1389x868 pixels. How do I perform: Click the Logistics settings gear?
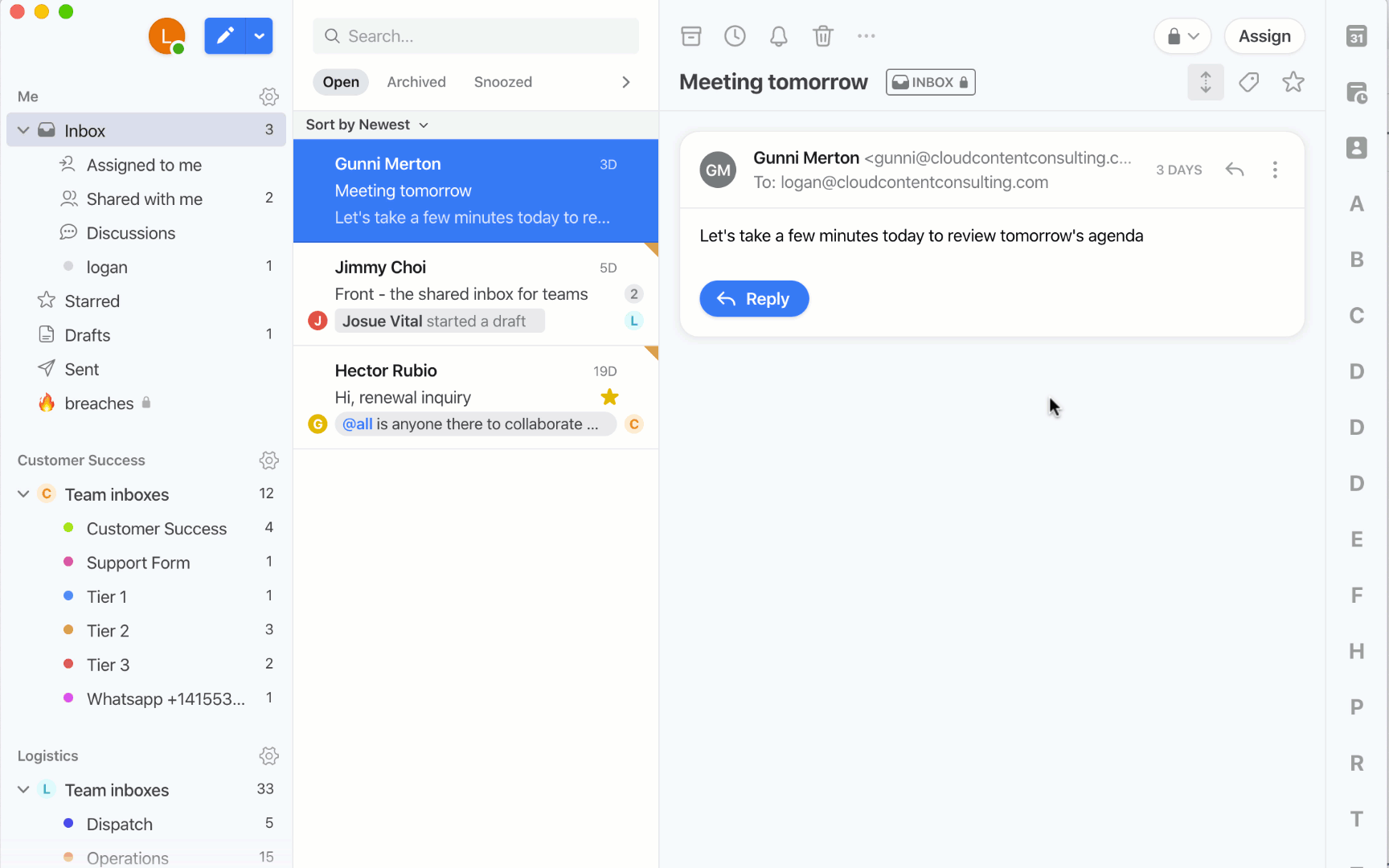click(269, 756)
